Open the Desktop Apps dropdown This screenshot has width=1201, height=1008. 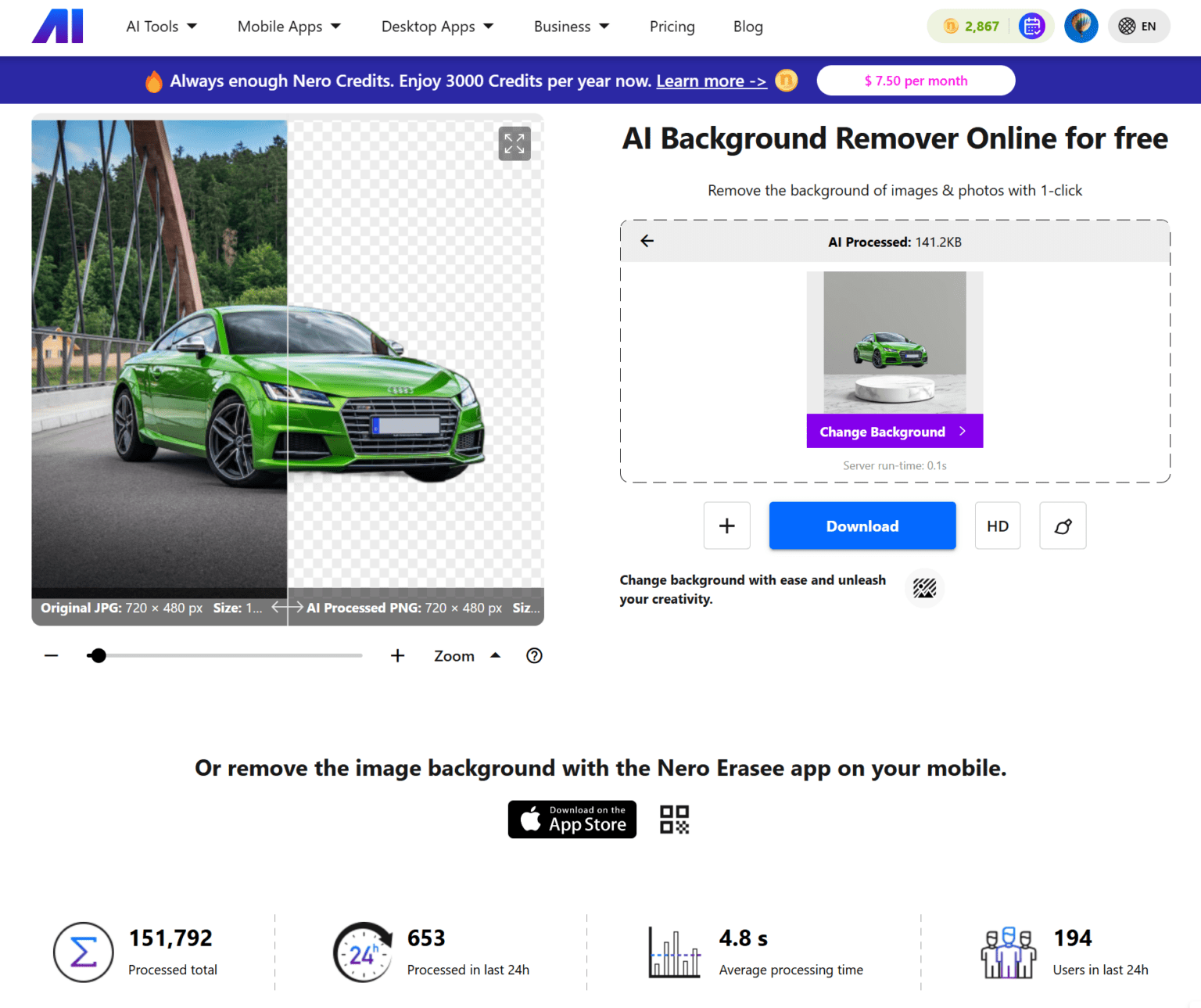(436, 26)
